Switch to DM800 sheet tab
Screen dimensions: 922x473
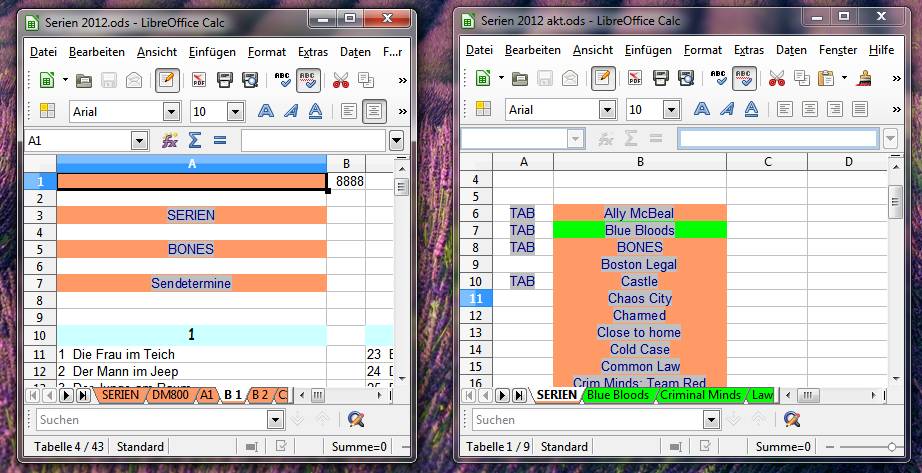tap(170, 395)
